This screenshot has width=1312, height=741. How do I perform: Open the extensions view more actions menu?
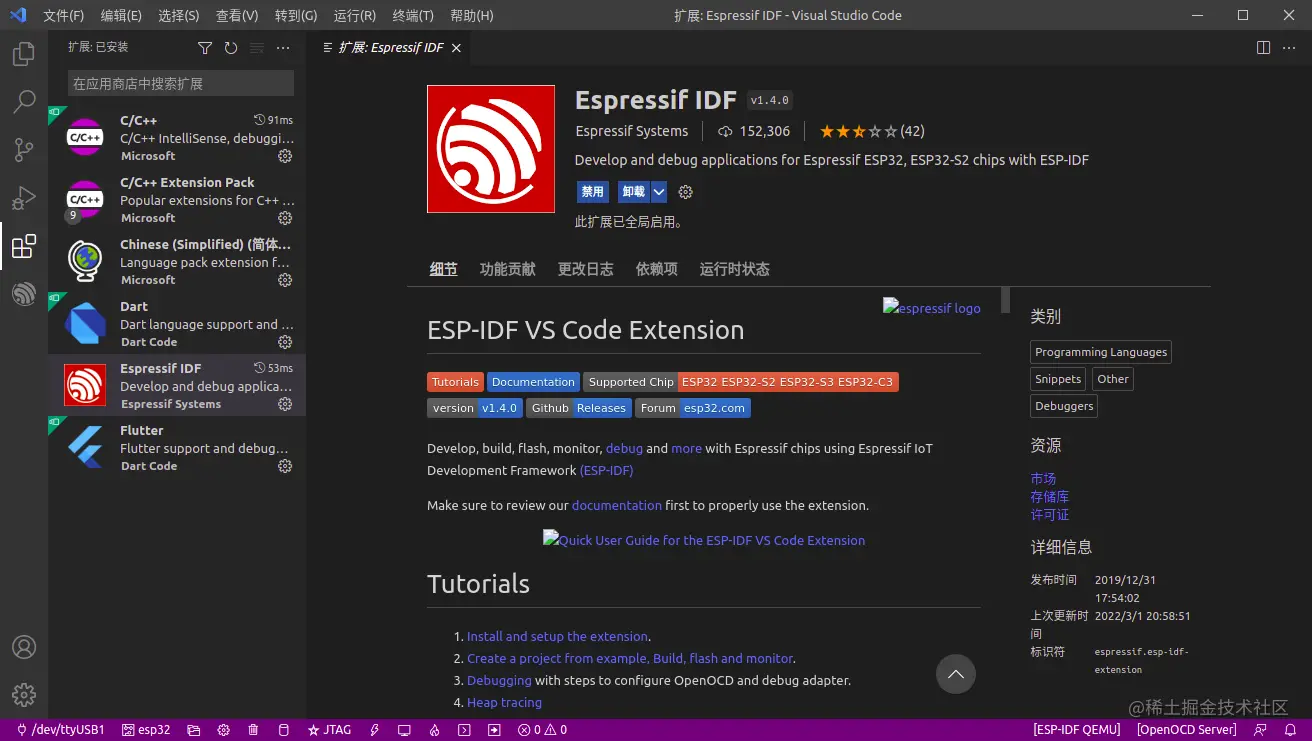[283, 48]
